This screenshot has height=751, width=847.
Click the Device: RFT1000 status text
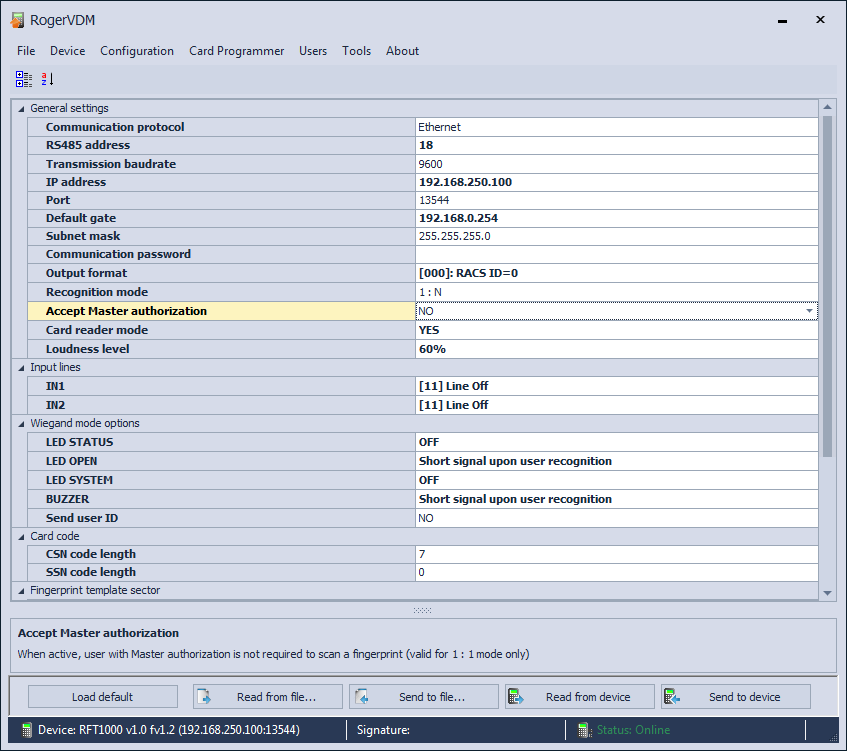click(169, 730)
